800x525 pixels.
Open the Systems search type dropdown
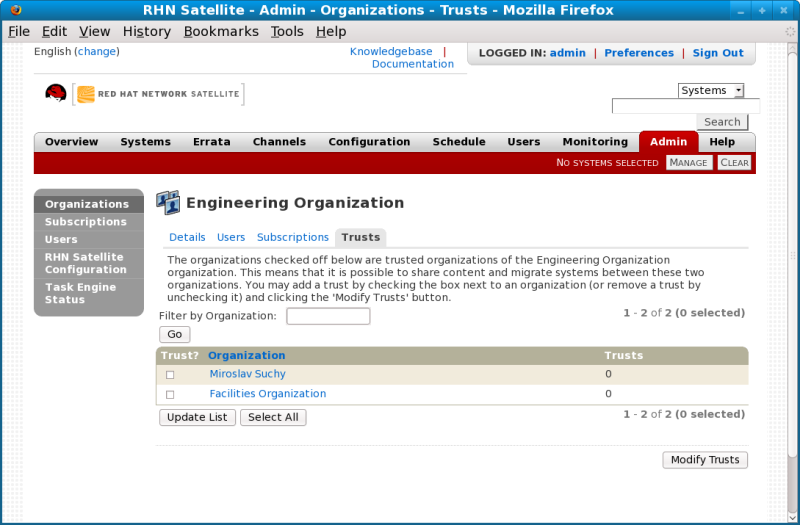711,90
